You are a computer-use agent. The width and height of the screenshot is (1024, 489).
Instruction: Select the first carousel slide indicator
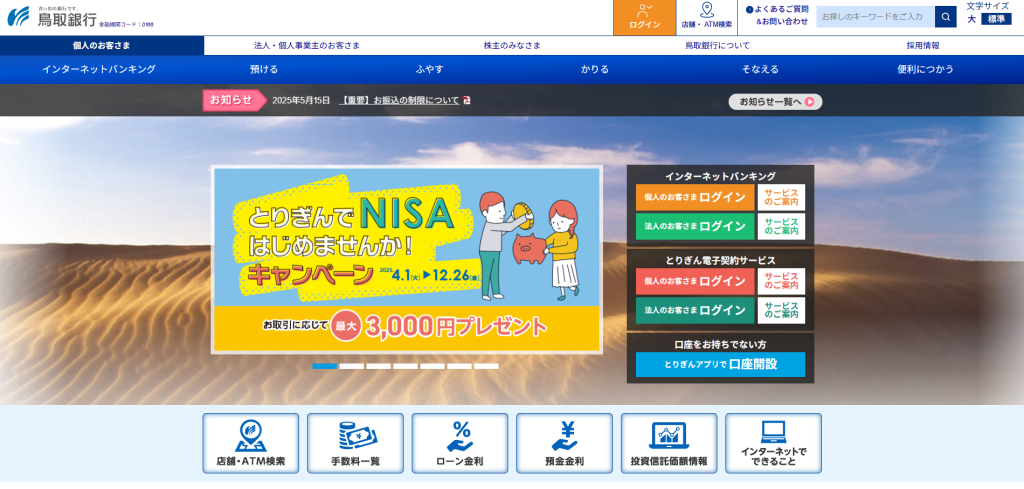coord(324,366)
